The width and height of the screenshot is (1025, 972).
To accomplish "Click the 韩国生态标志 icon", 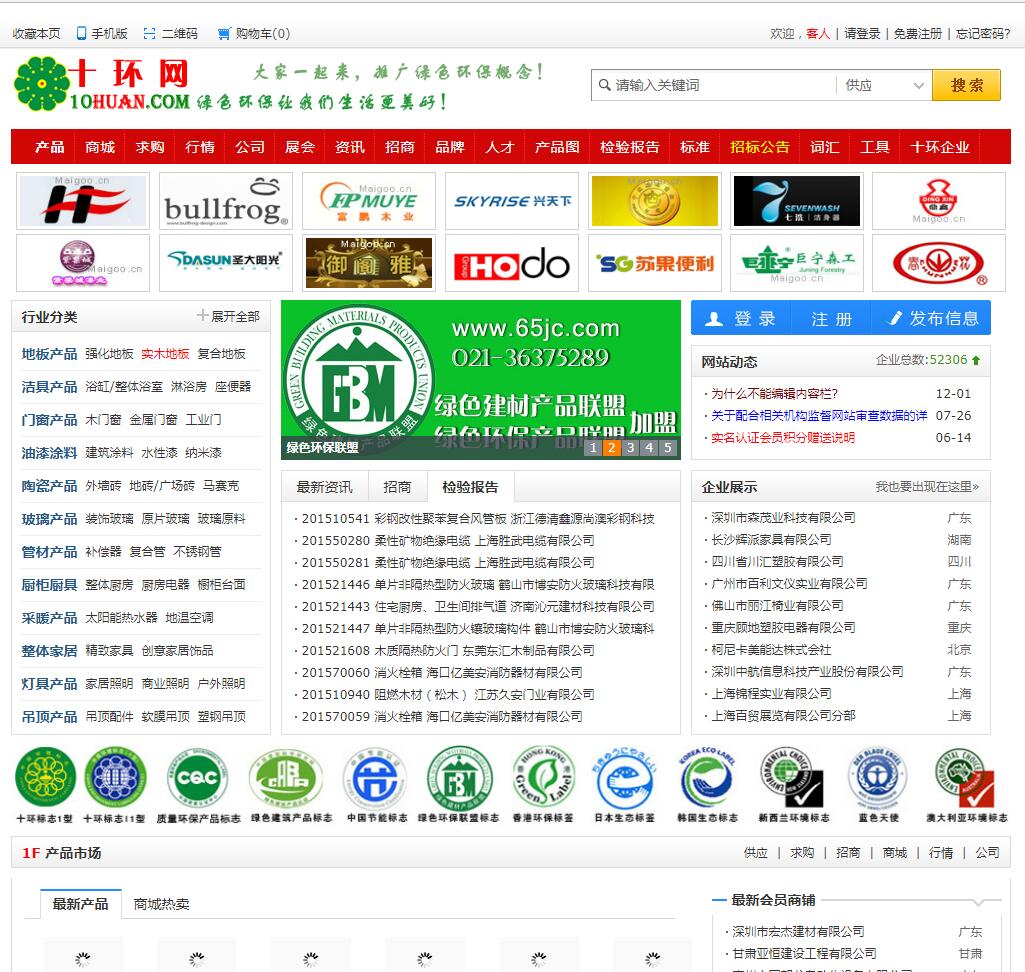I will pos(708,785).
